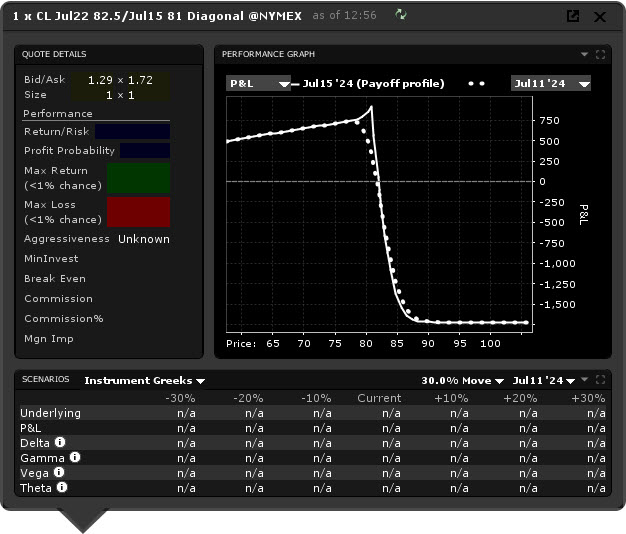Screen dimensions: 626x534
Task: Pop out the window with the detach icon
Action: pos(573,16)
